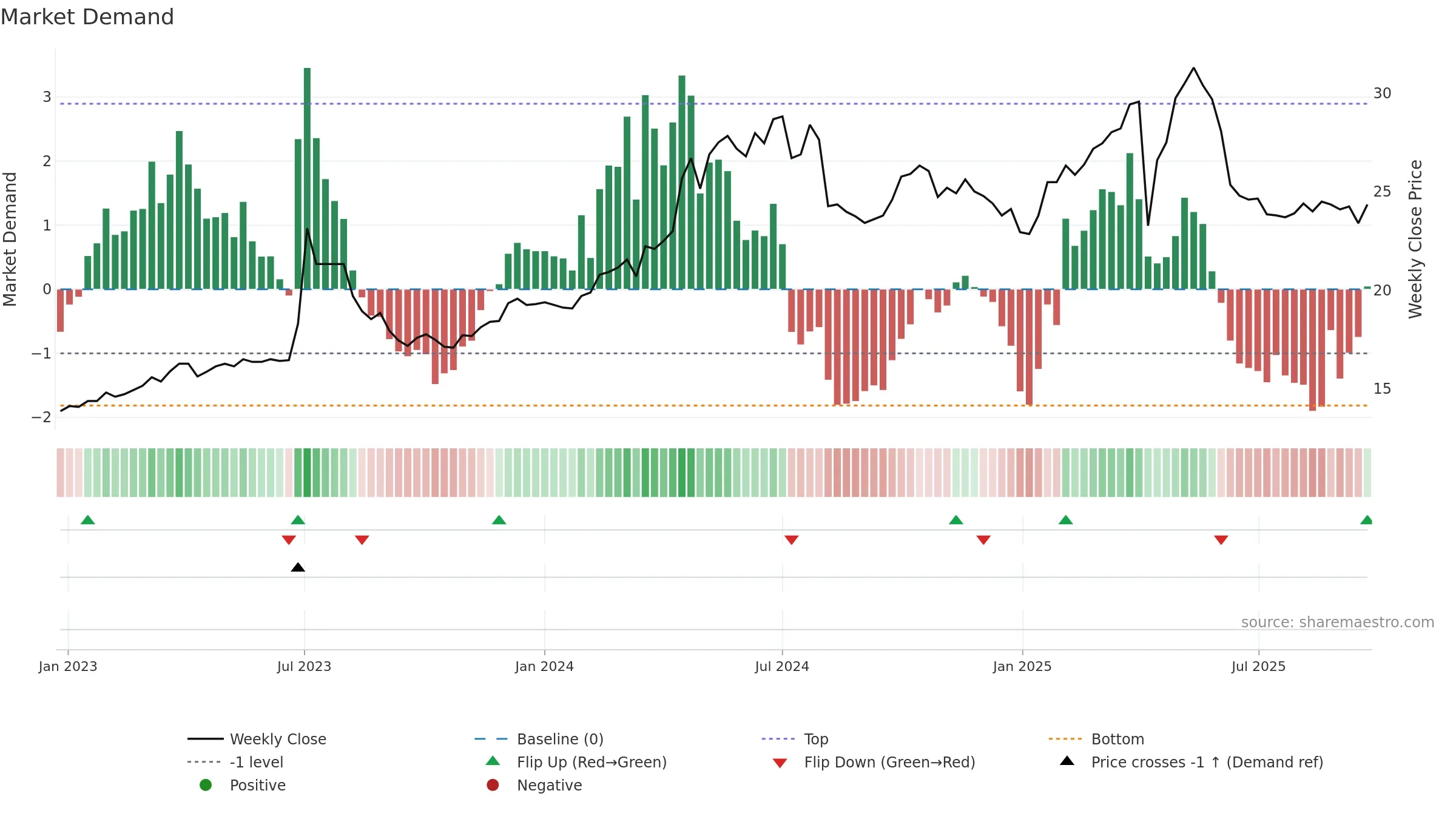Click black line sample beside Weekly Close

pos(206,739)
